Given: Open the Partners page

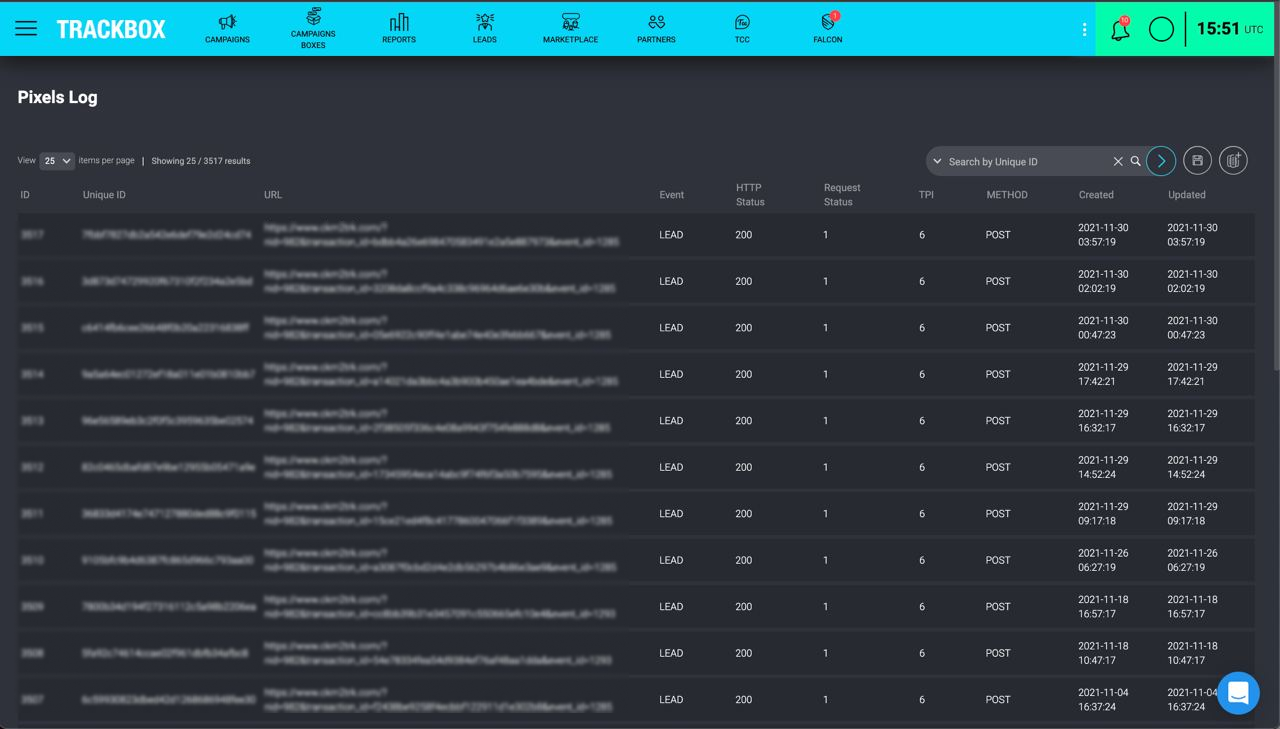Looking at the screenshot, I should coord(656,28).
